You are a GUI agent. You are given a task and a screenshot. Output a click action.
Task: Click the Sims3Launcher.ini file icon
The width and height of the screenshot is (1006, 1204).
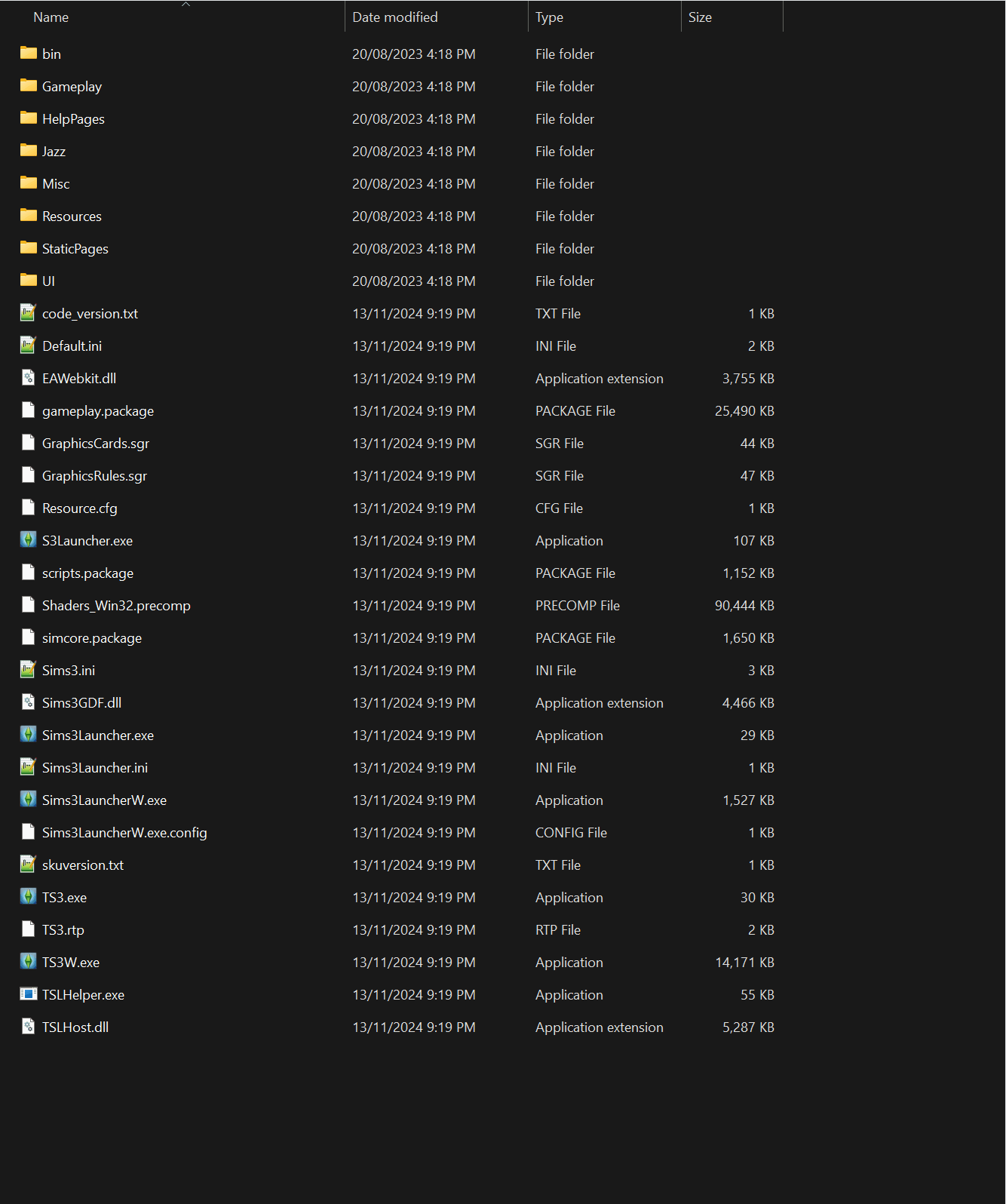coord(28,766)
